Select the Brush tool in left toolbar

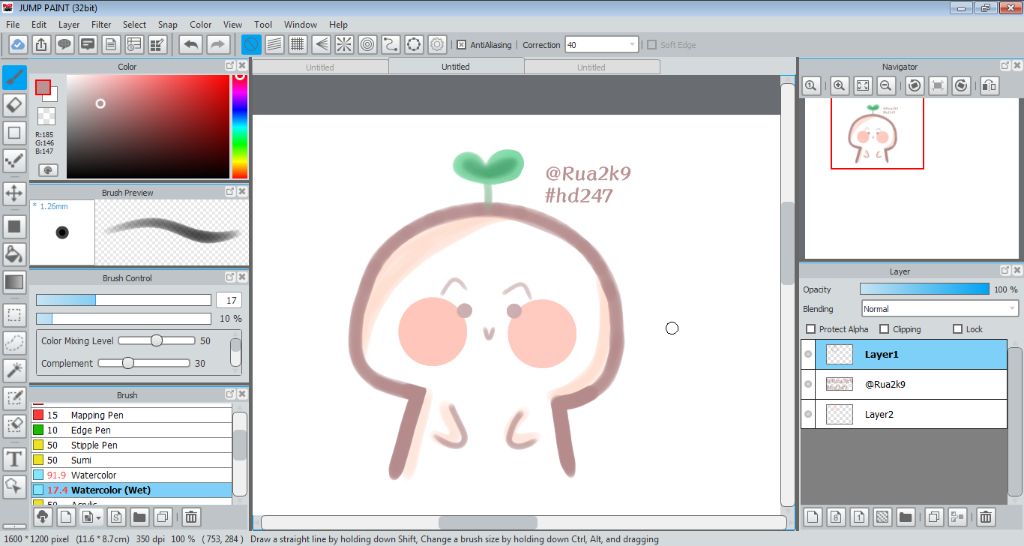(14, 77)
